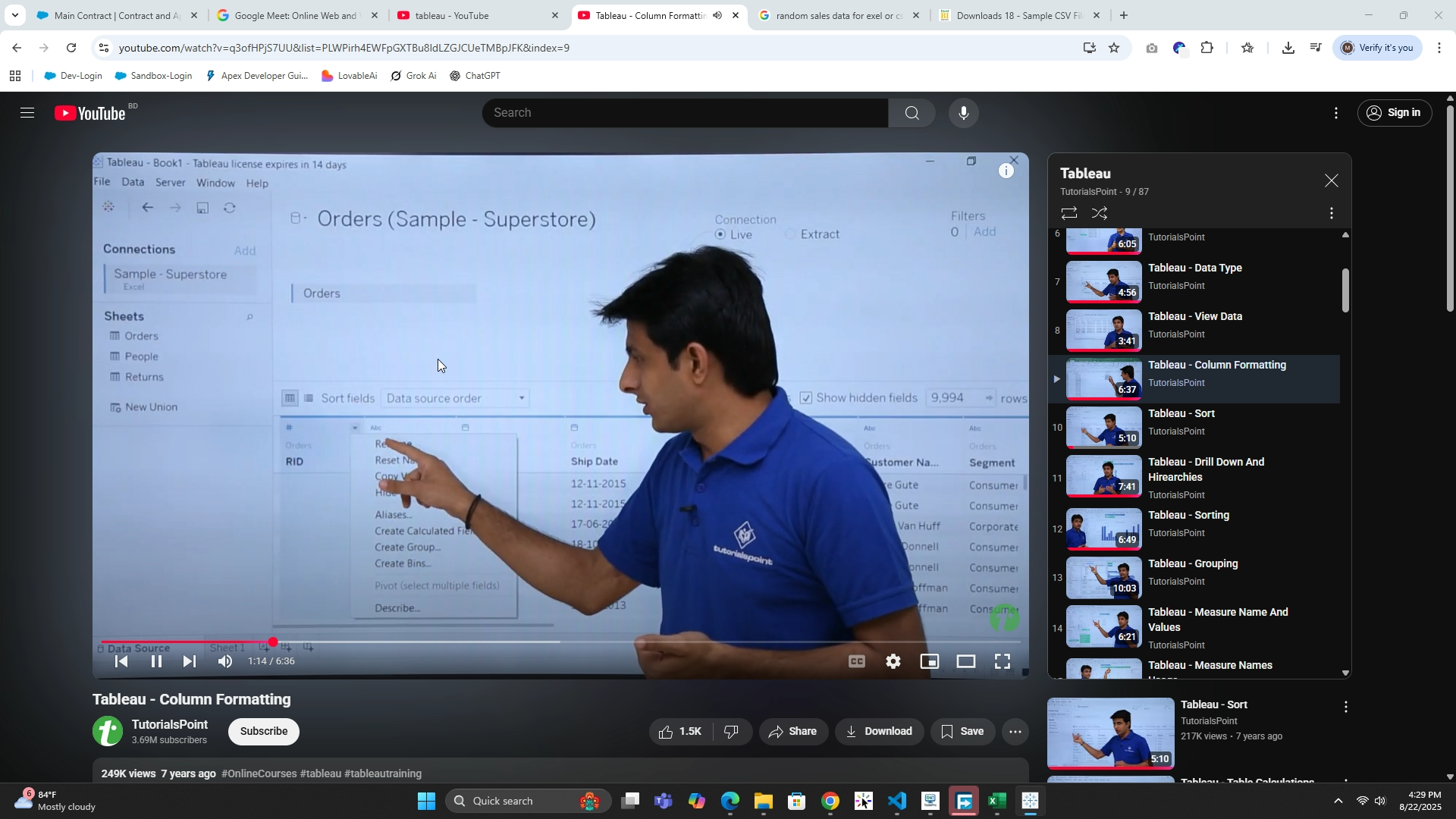Mute the video volume
This screenshot has height=819, width=1456.
[225, 661]
